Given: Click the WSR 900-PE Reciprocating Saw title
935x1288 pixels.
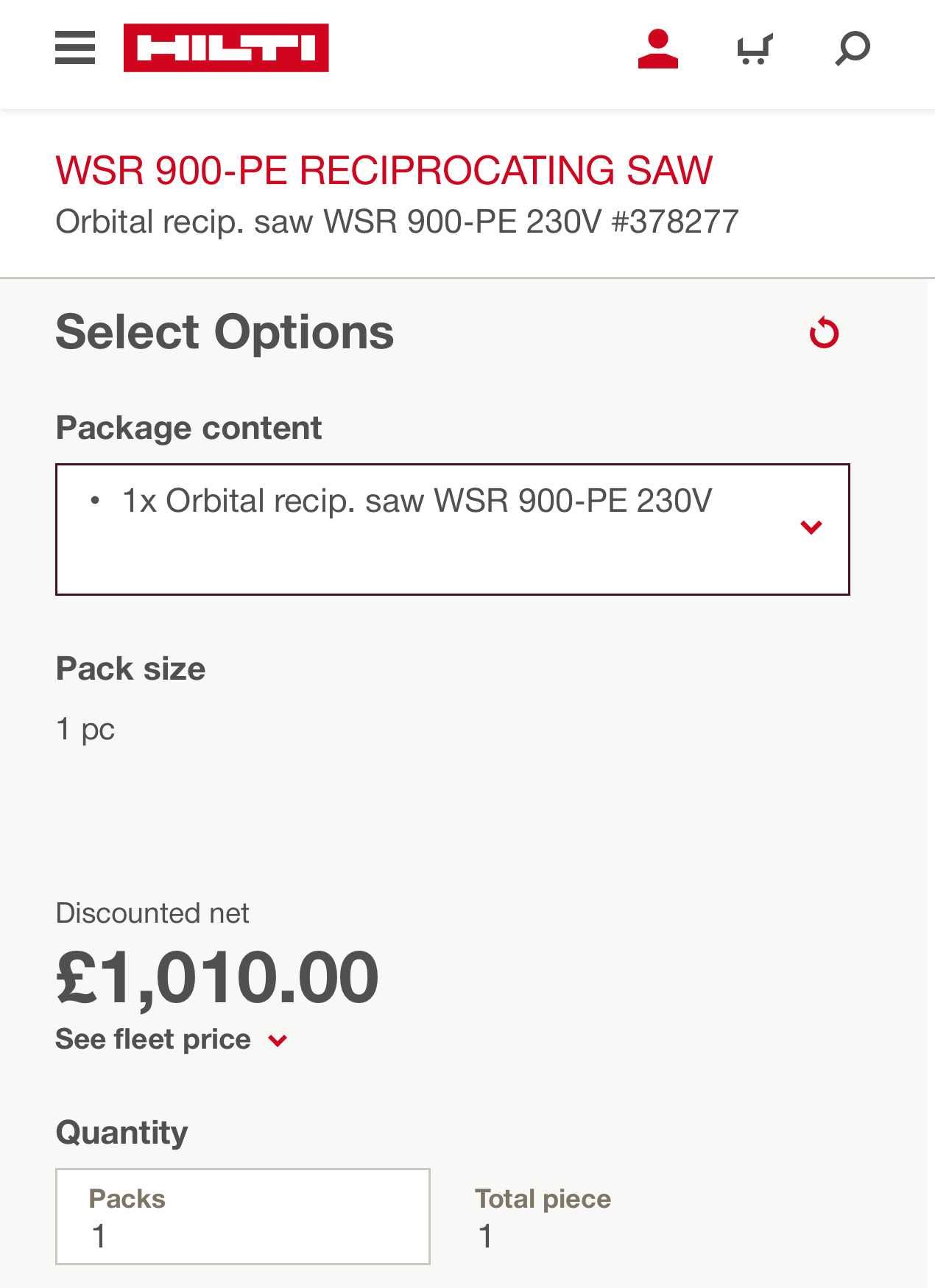Looking at the screenshot, I should (384, 170).
